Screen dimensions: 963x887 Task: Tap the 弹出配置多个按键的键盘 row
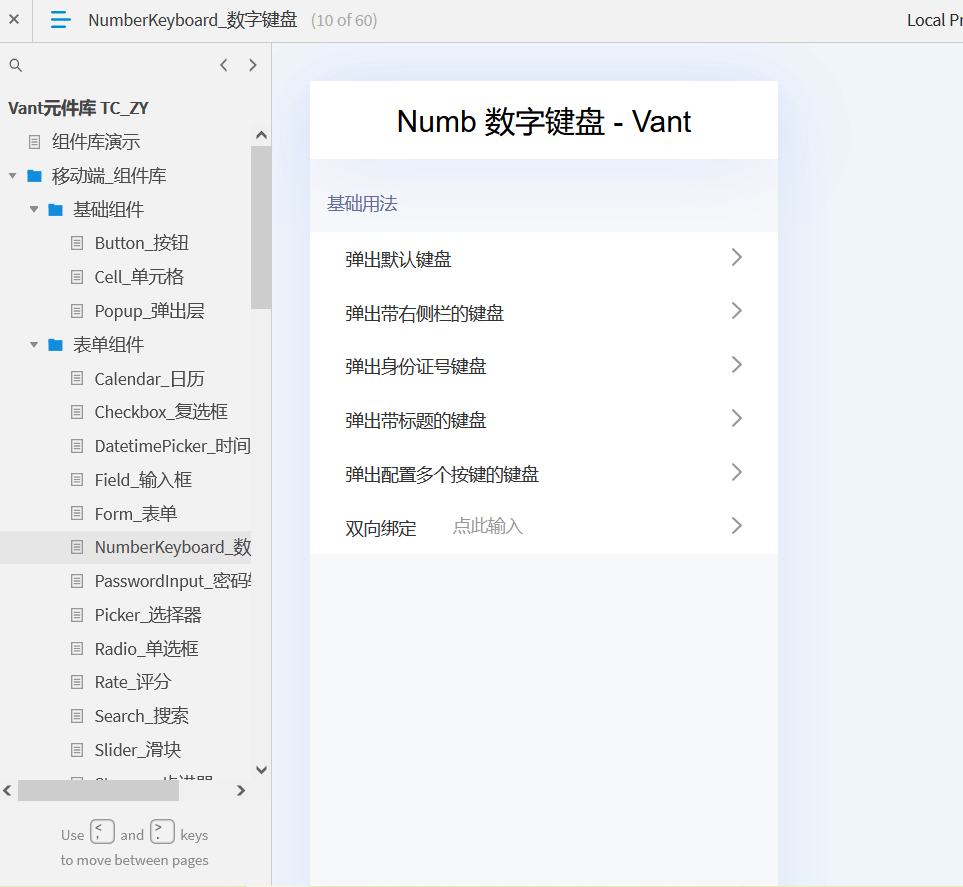(544, 474)
